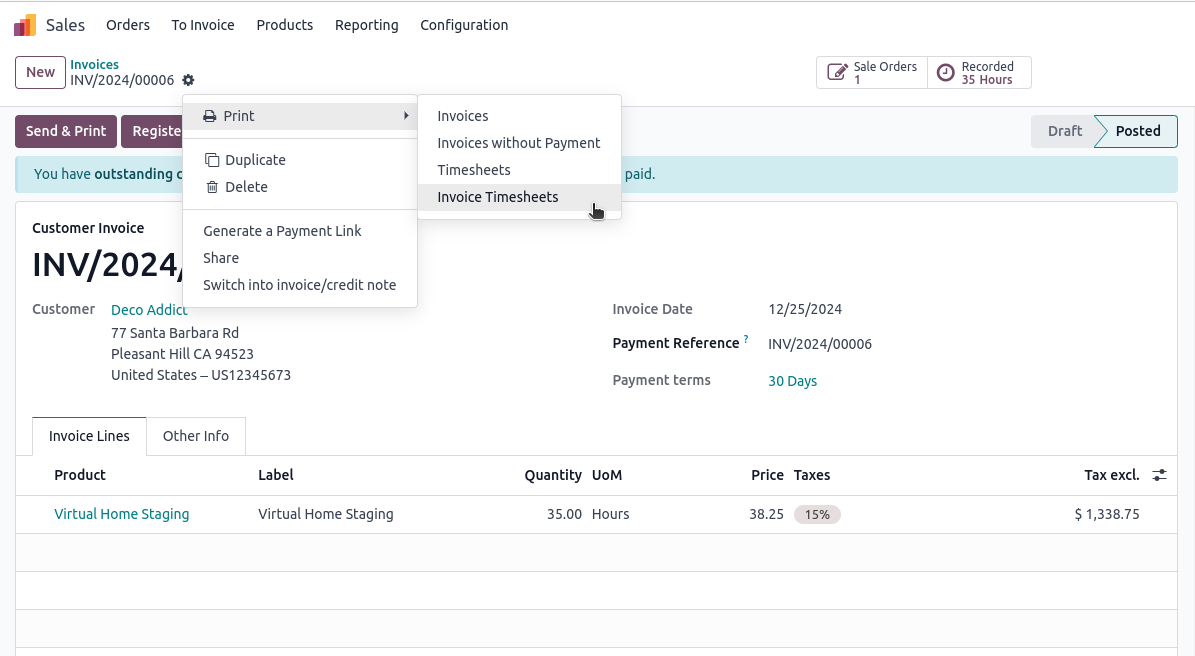Click the 15% tax tag
The height and width of the screenshot is (656, 1195).
point(817,514)
